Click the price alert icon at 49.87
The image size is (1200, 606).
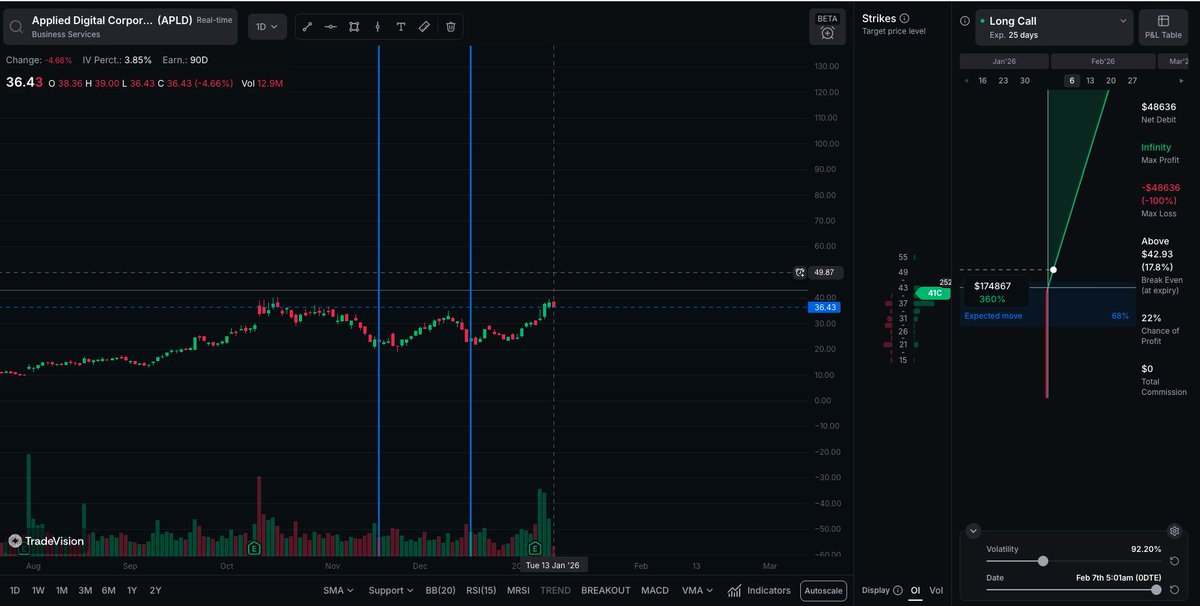point(799,272)
